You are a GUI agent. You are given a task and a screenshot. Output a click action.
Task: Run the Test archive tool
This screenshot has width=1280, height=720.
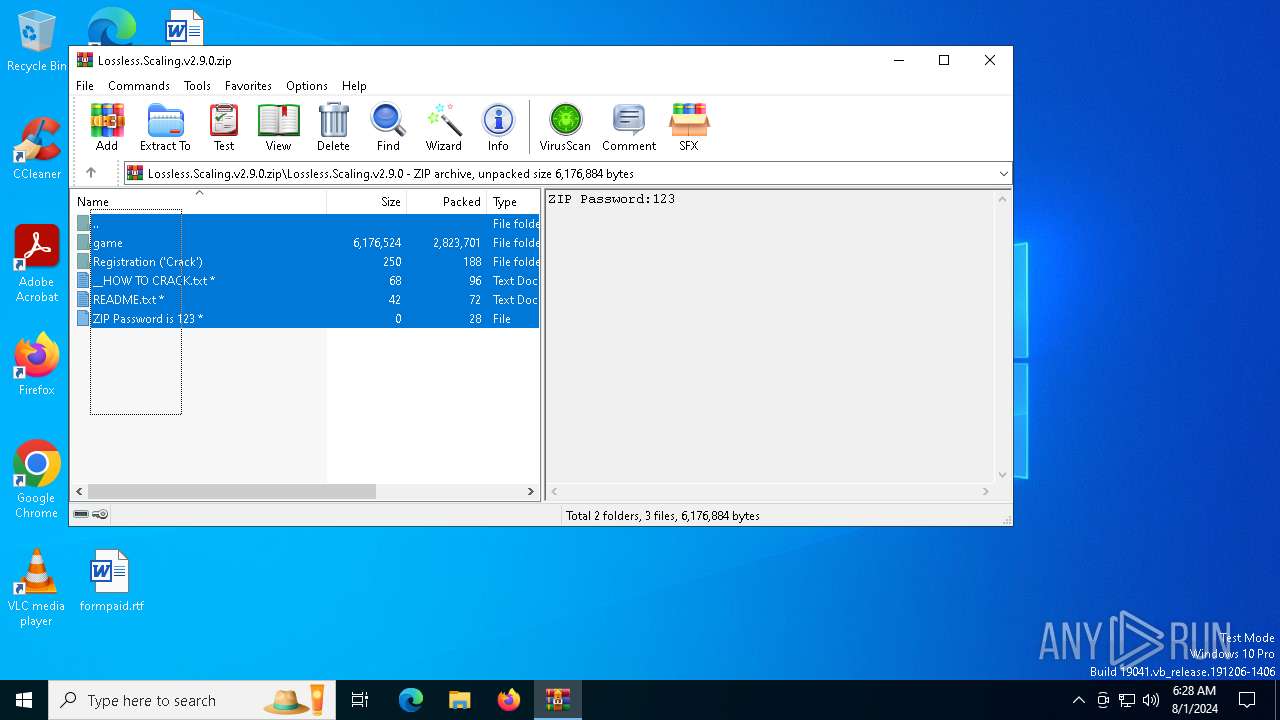224,127
